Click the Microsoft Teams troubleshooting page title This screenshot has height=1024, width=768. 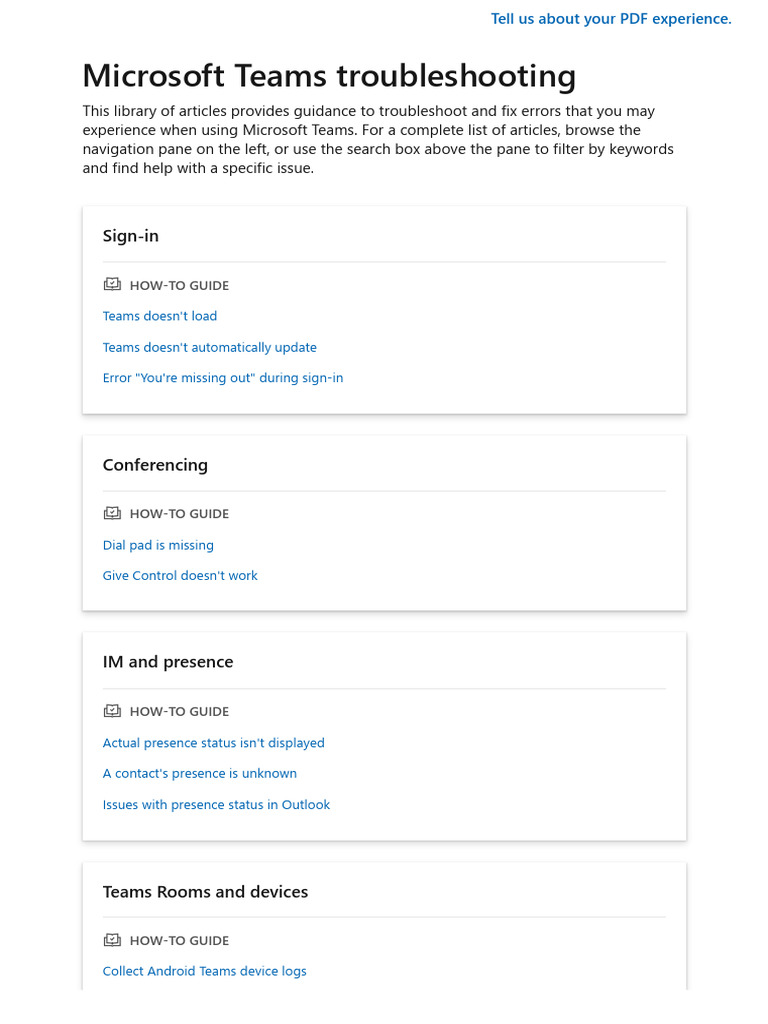[x=329, y=76]
